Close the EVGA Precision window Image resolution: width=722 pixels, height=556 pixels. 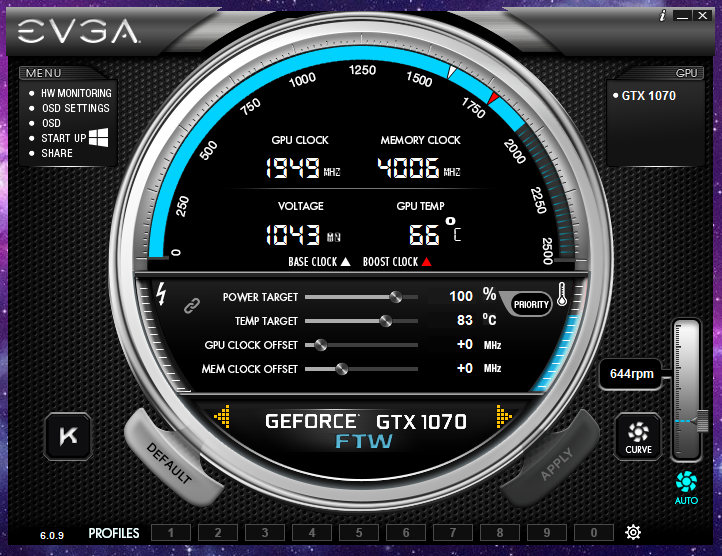click(703, 16)
